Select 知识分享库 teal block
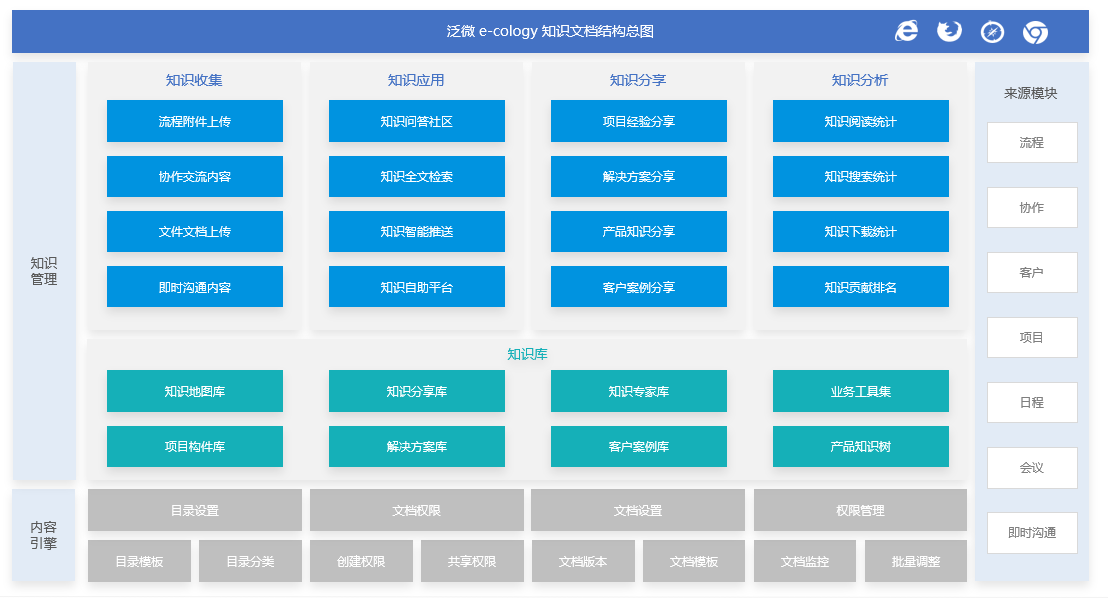This screenshot has height=598, width=1108. point(417,391)
